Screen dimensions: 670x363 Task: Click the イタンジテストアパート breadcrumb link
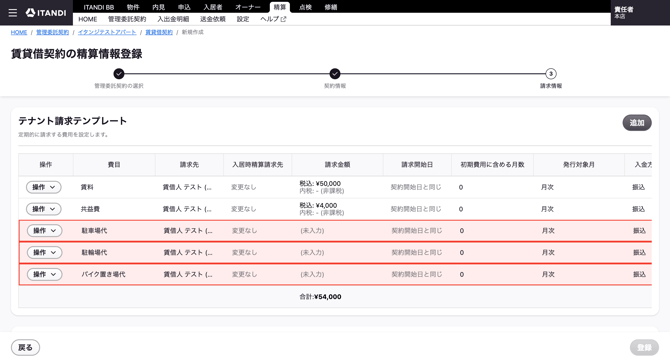pos(107,32)
